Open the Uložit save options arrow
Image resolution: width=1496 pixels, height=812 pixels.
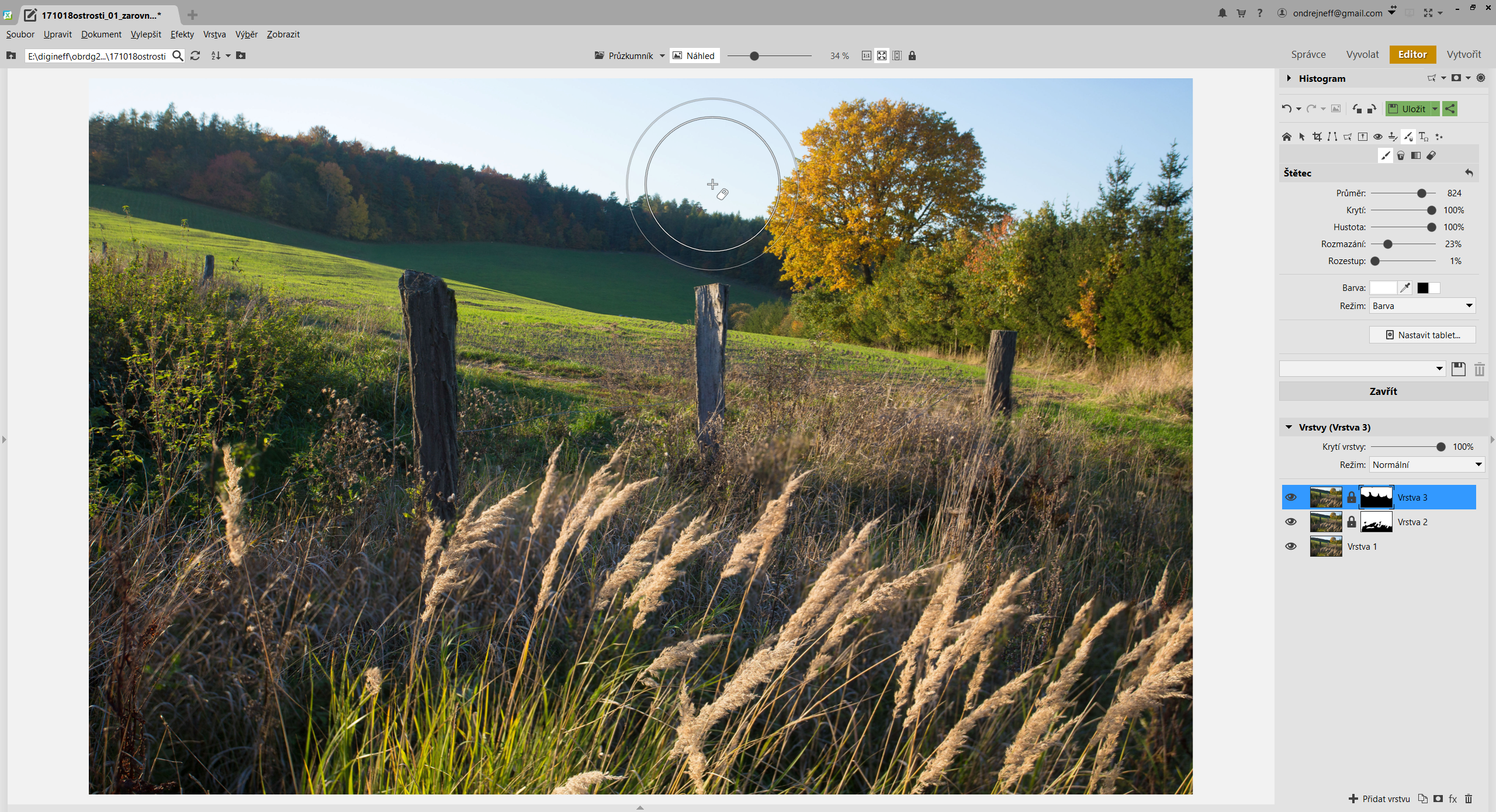[x=1434, y=109]
